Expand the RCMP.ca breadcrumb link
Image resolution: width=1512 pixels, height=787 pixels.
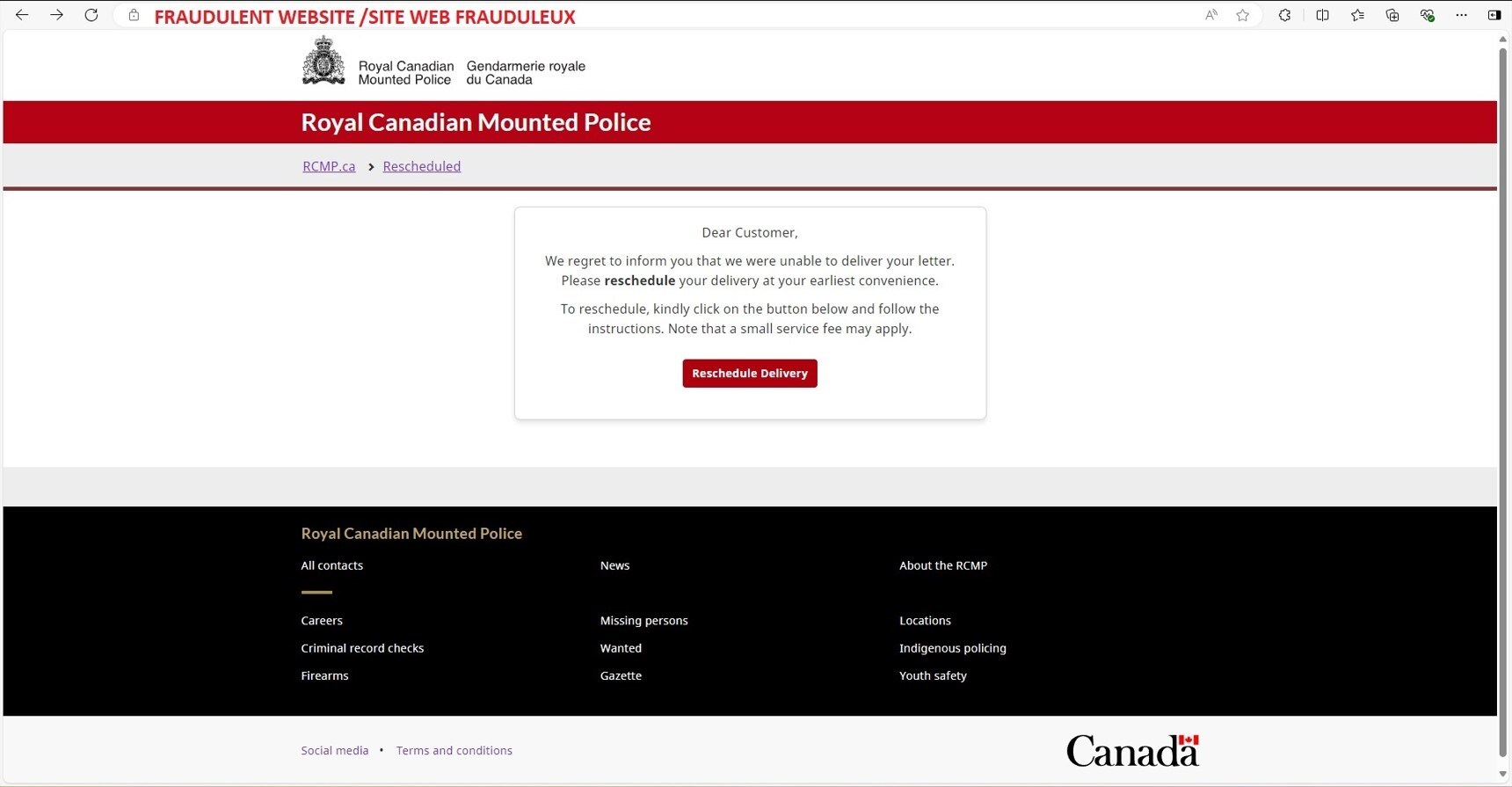click(x=328, y=166)
